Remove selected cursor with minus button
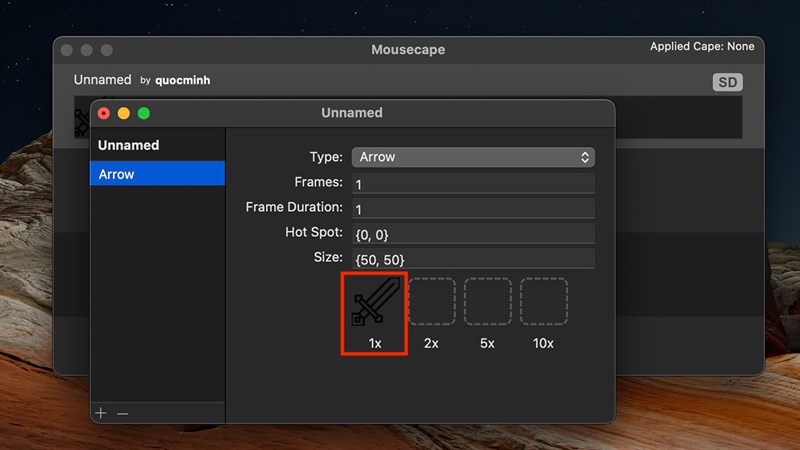800x450 pixels. [122, 413]
